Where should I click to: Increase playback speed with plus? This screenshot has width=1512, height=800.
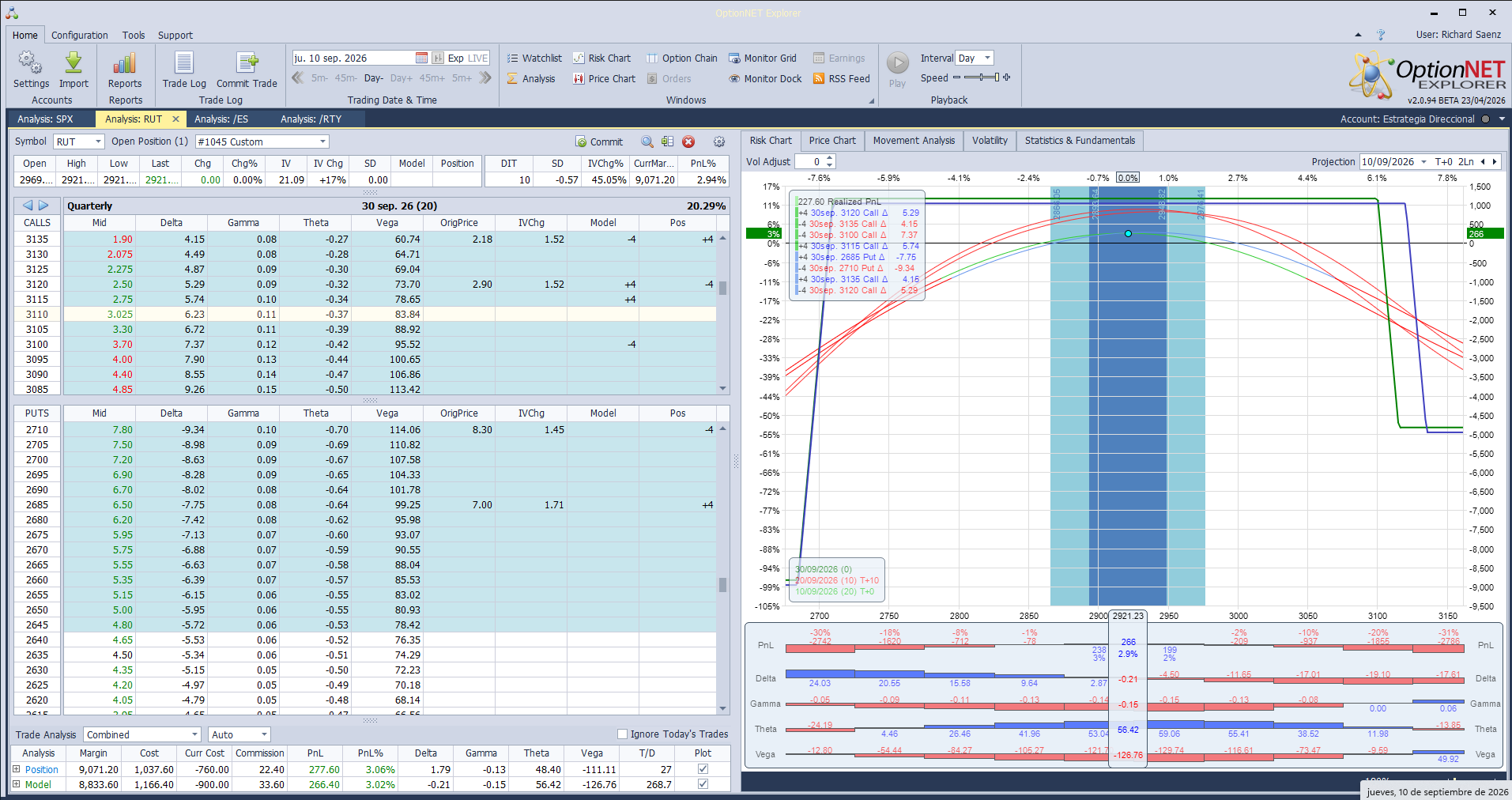pyautogui.click(x=1006, y=77)
